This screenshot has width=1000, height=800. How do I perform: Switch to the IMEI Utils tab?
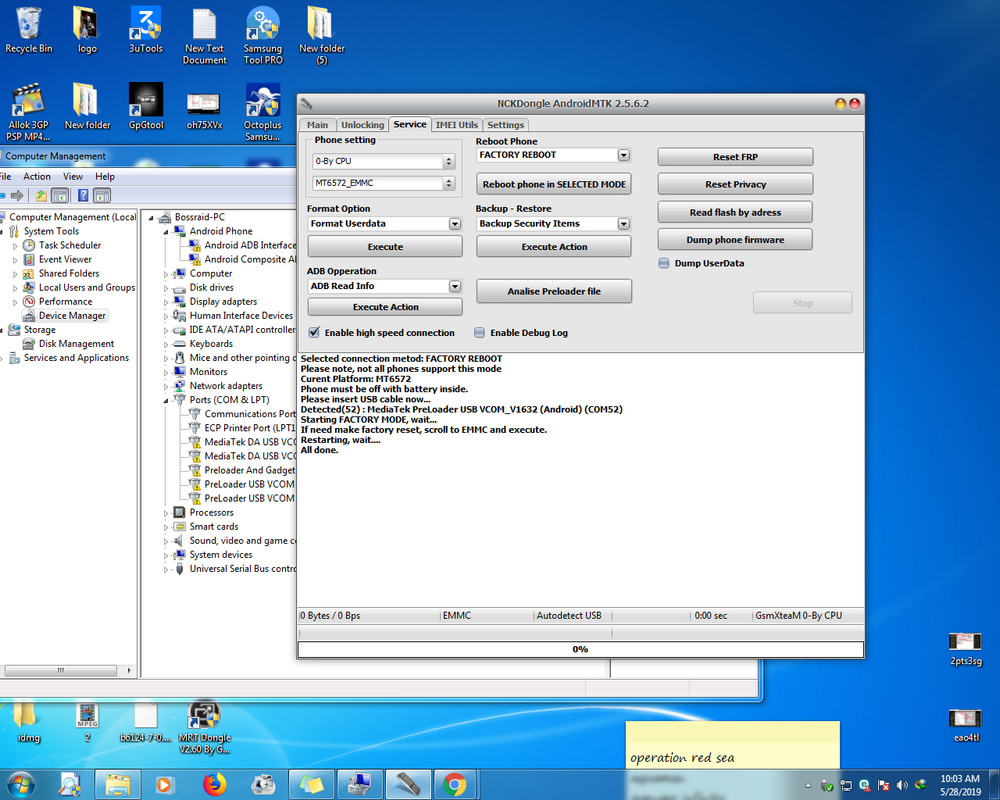tap(457, 125)
